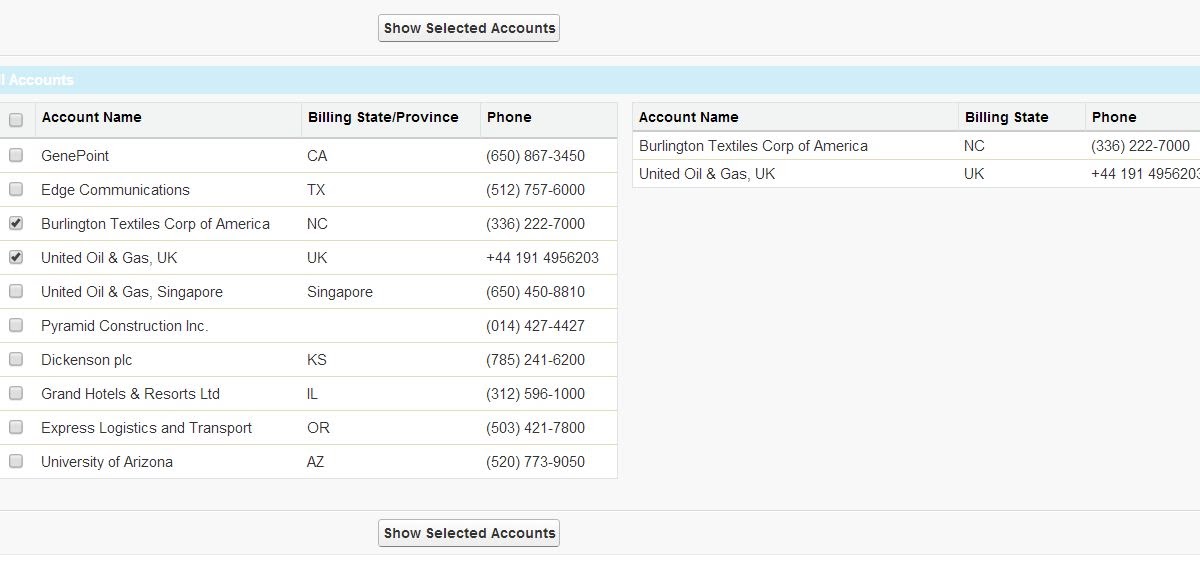
Task: Click Pyramid Construction Inc. name
Action: [x=125, y=326]
